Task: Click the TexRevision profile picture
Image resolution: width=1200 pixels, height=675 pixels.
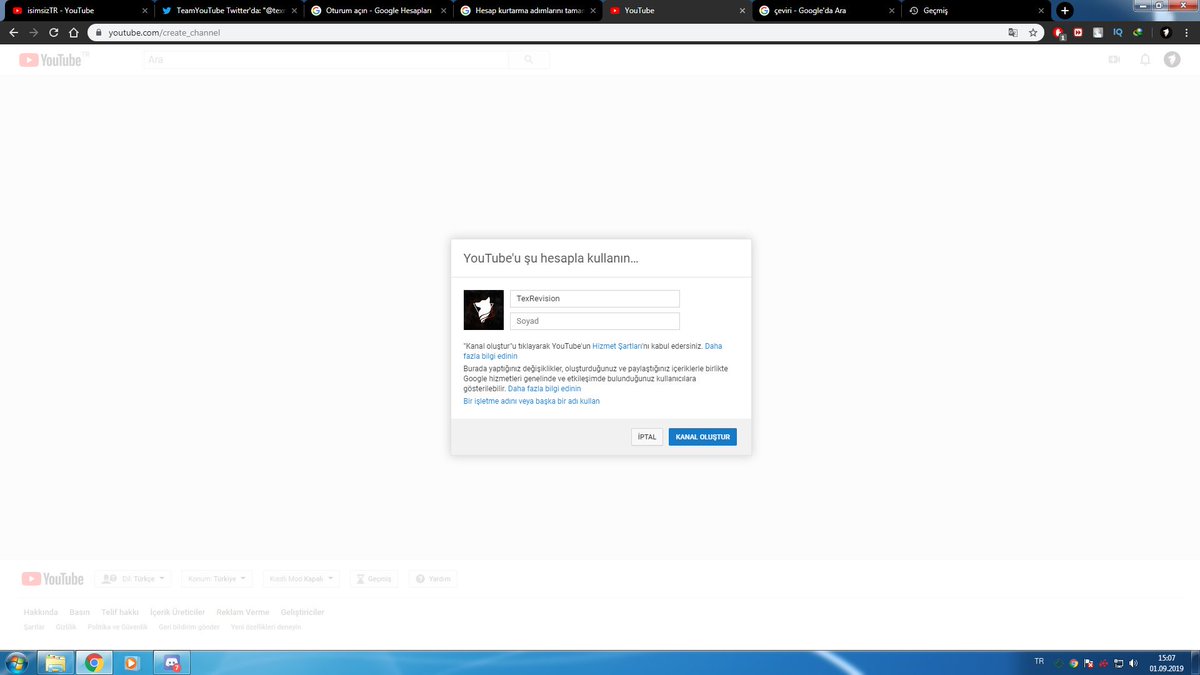Action: click(x=484, y=310)
